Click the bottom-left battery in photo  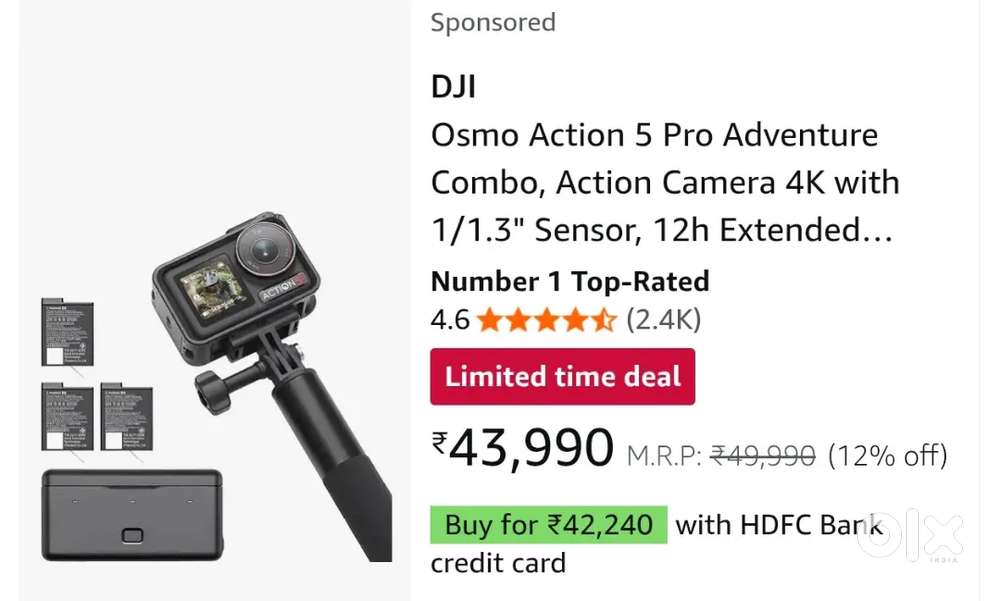[67, 416]
